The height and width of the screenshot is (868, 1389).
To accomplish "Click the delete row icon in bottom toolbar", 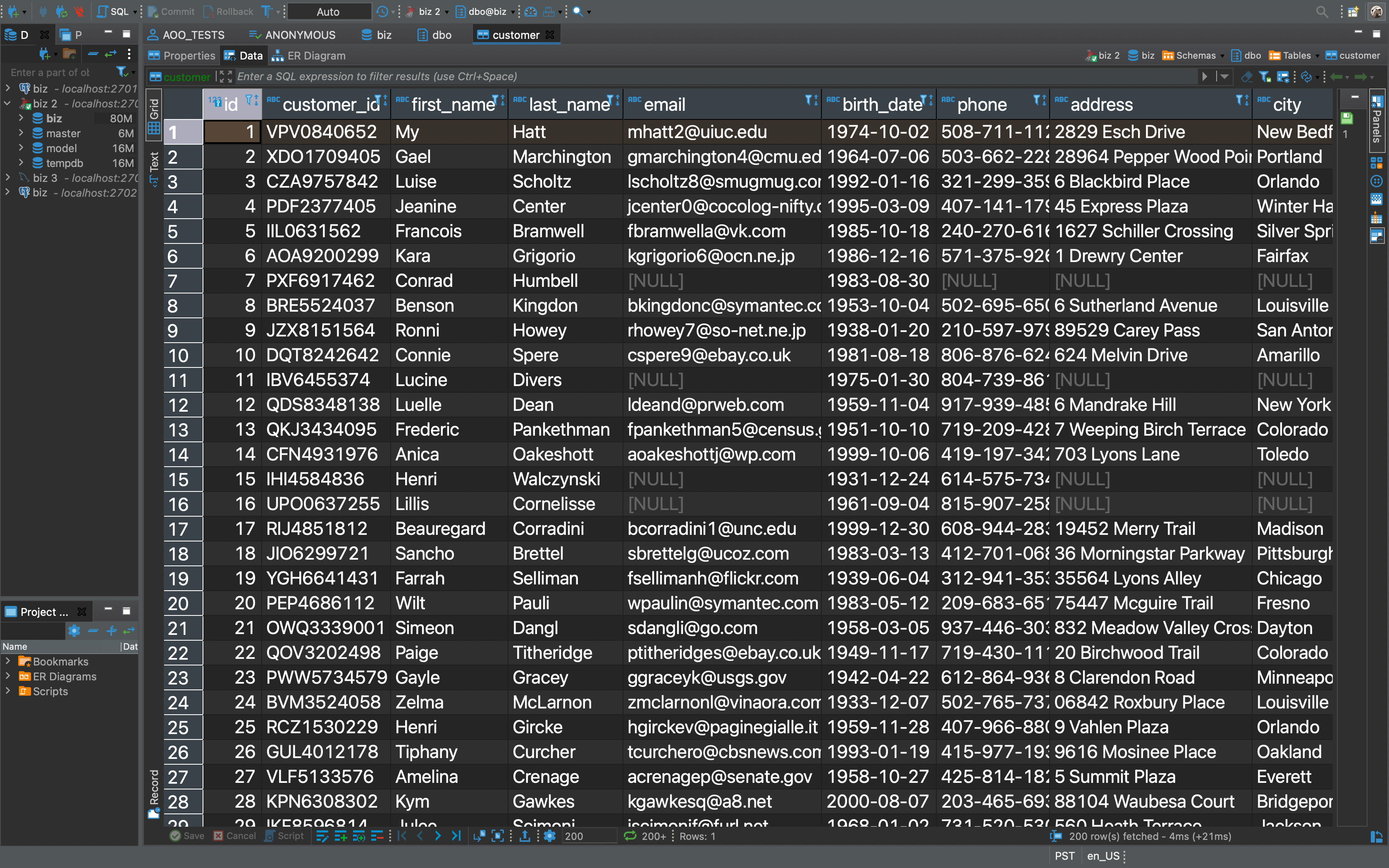I will point(377,836).
